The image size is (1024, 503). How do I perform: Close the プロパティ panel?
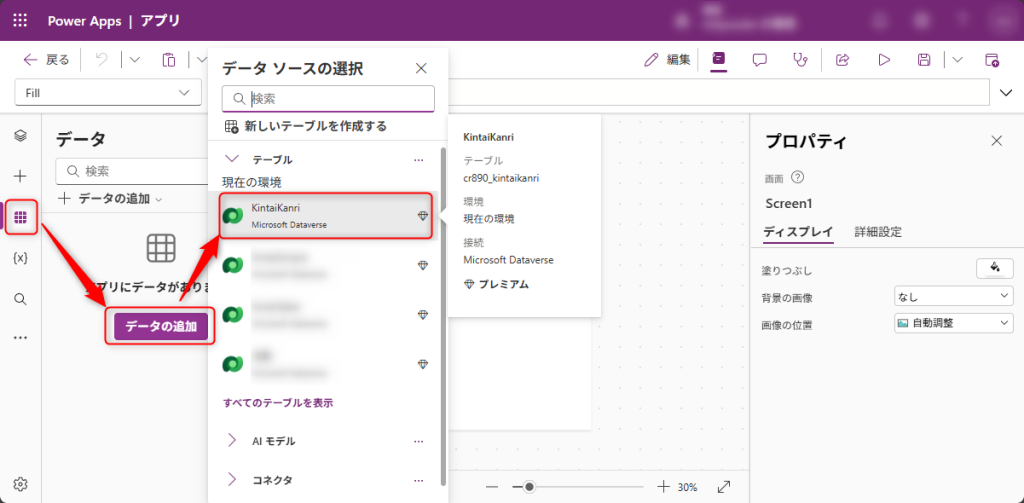[997, 140]
